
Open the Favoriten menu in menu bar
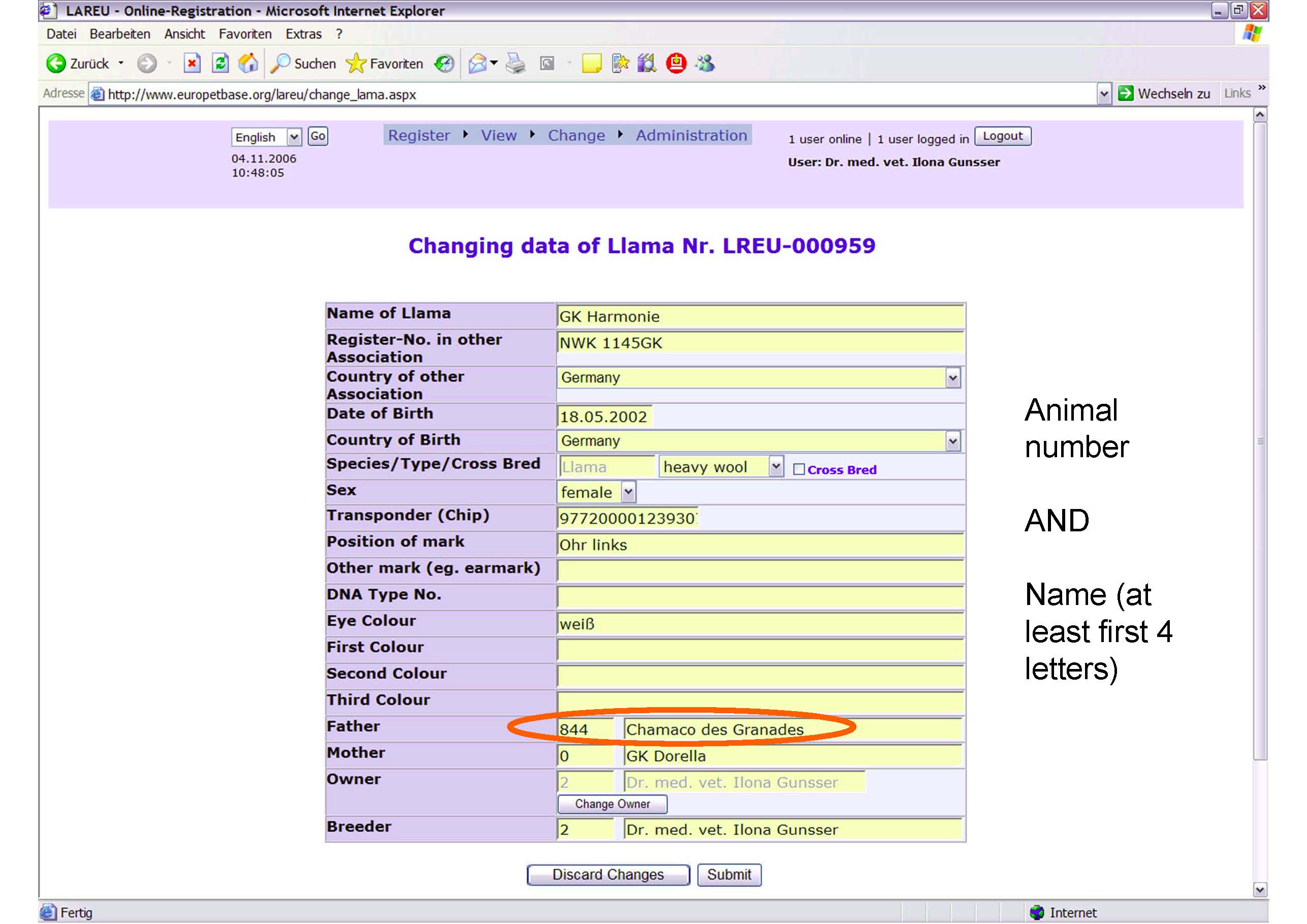click(x=245, y=34)
